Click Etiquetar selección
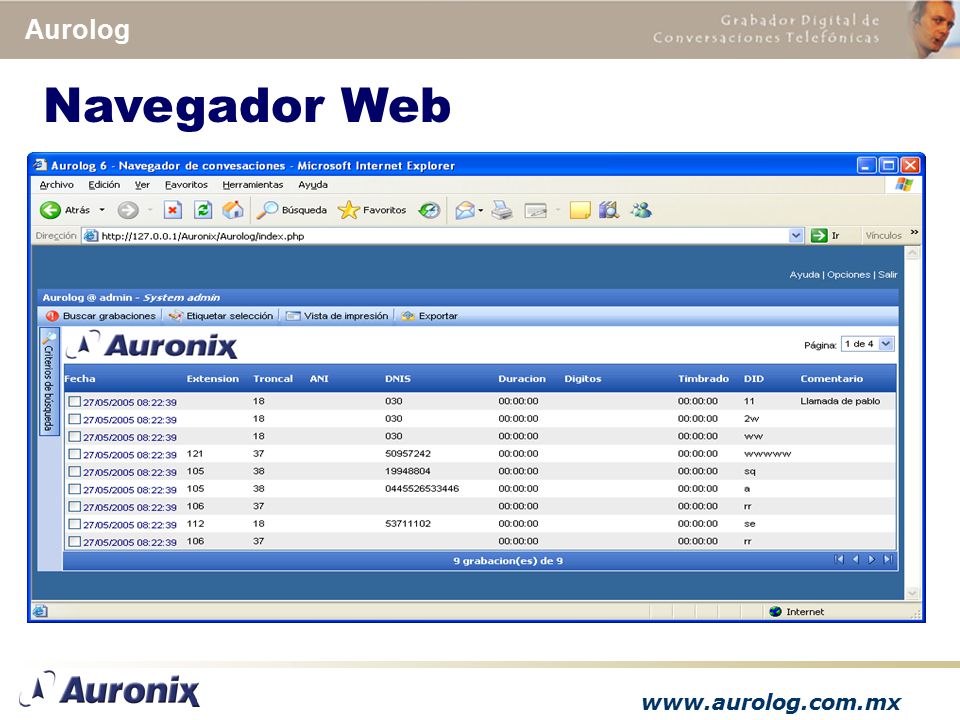960x720 pixels. pyautogui.click(x=221, y=316)
